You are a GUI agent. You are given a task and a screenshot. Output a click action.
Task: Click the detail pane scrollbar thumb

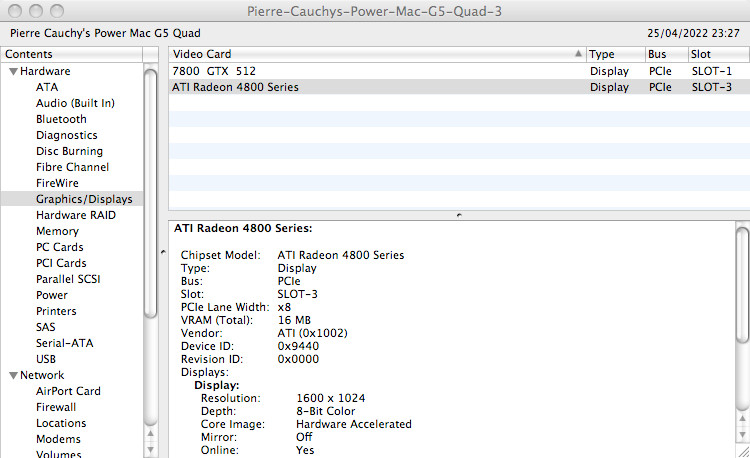(742, 285)
